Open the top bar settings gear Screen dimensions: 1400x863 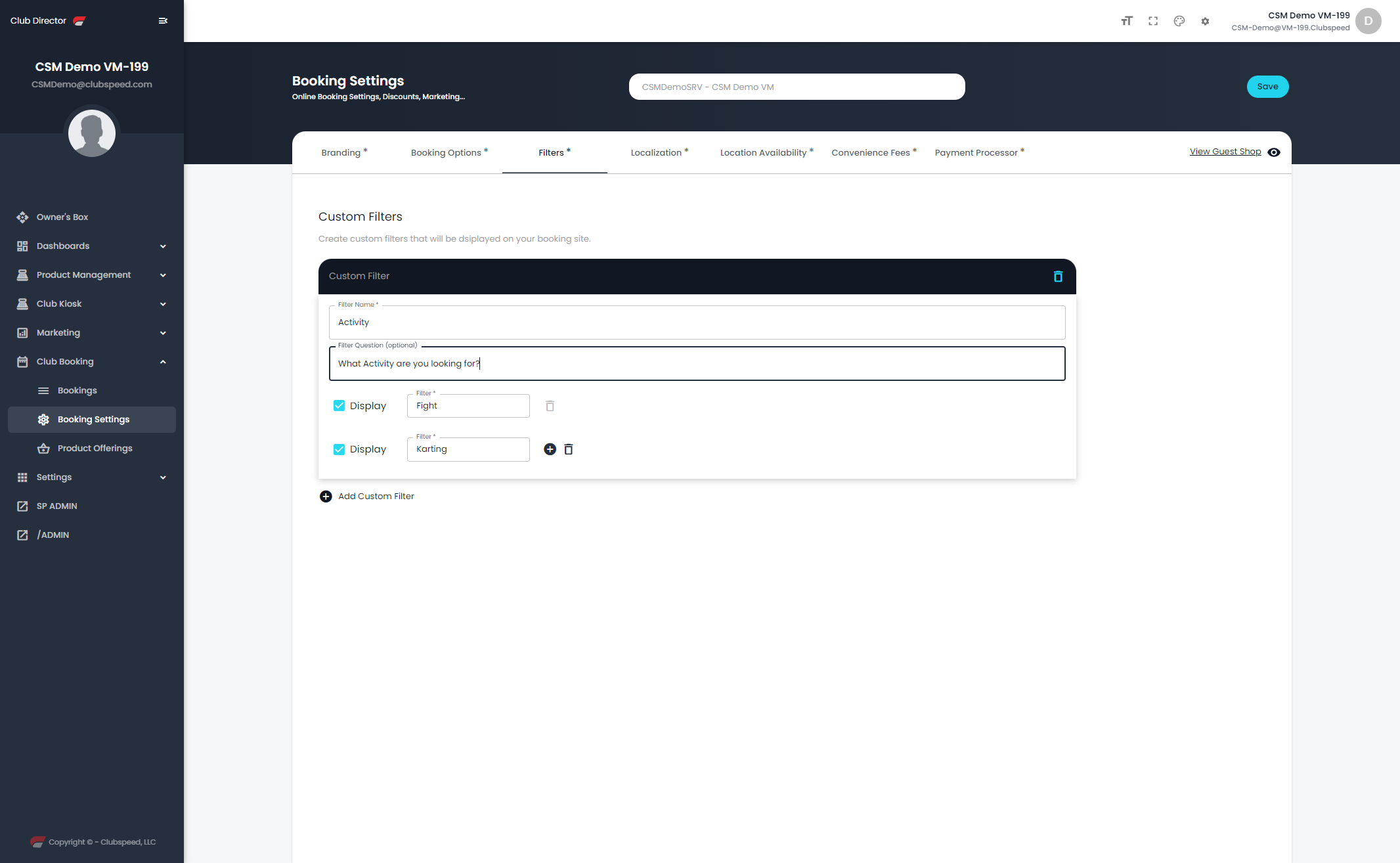click(x=1205, y=21)
